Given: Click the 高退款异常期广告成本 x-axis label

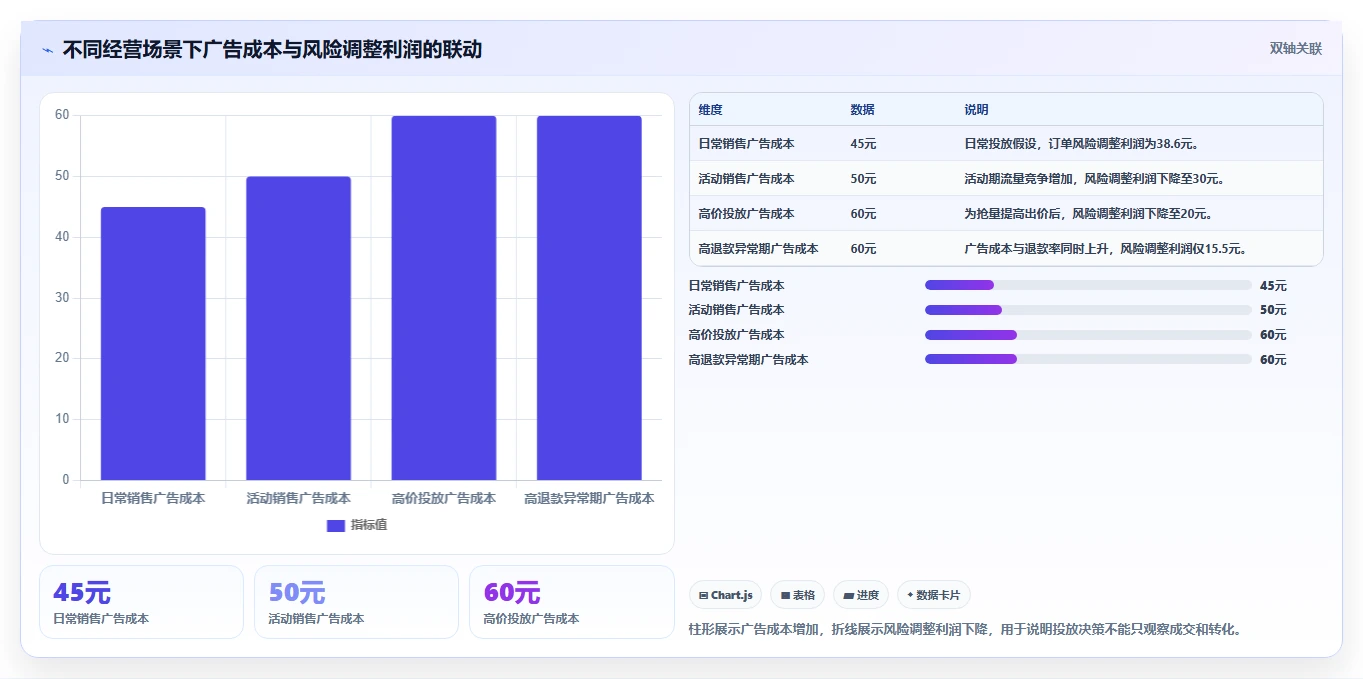Looking at the screenshot, I should [x=589, y=498].
